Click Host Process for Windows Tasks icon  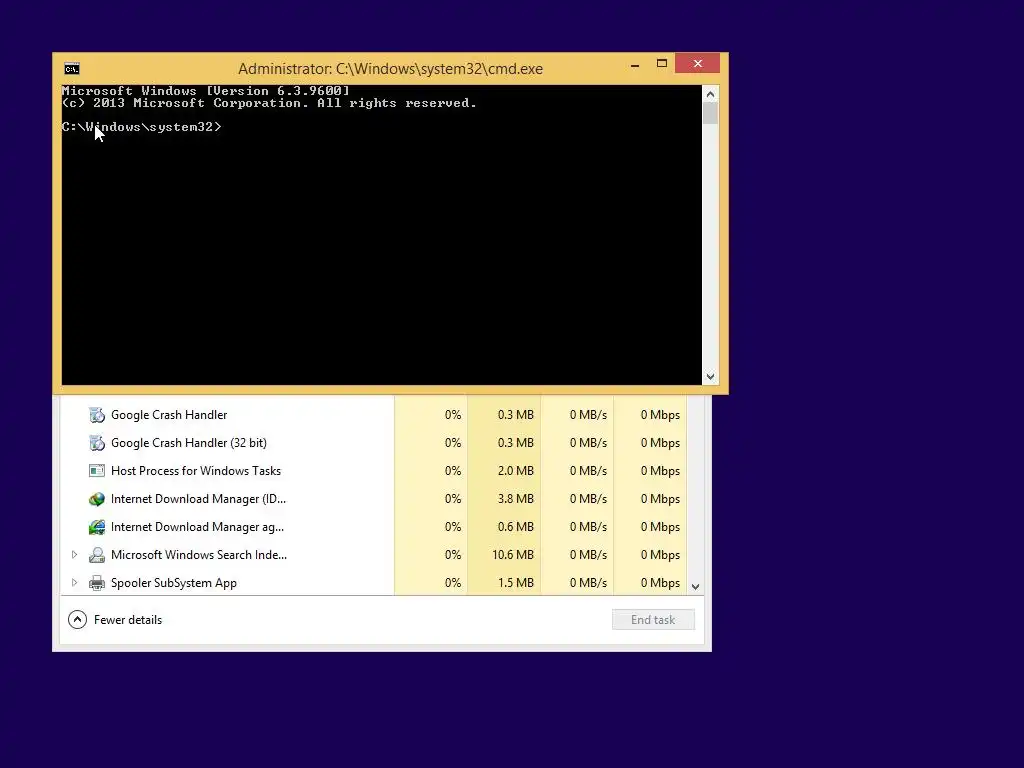tap(97, 471)
